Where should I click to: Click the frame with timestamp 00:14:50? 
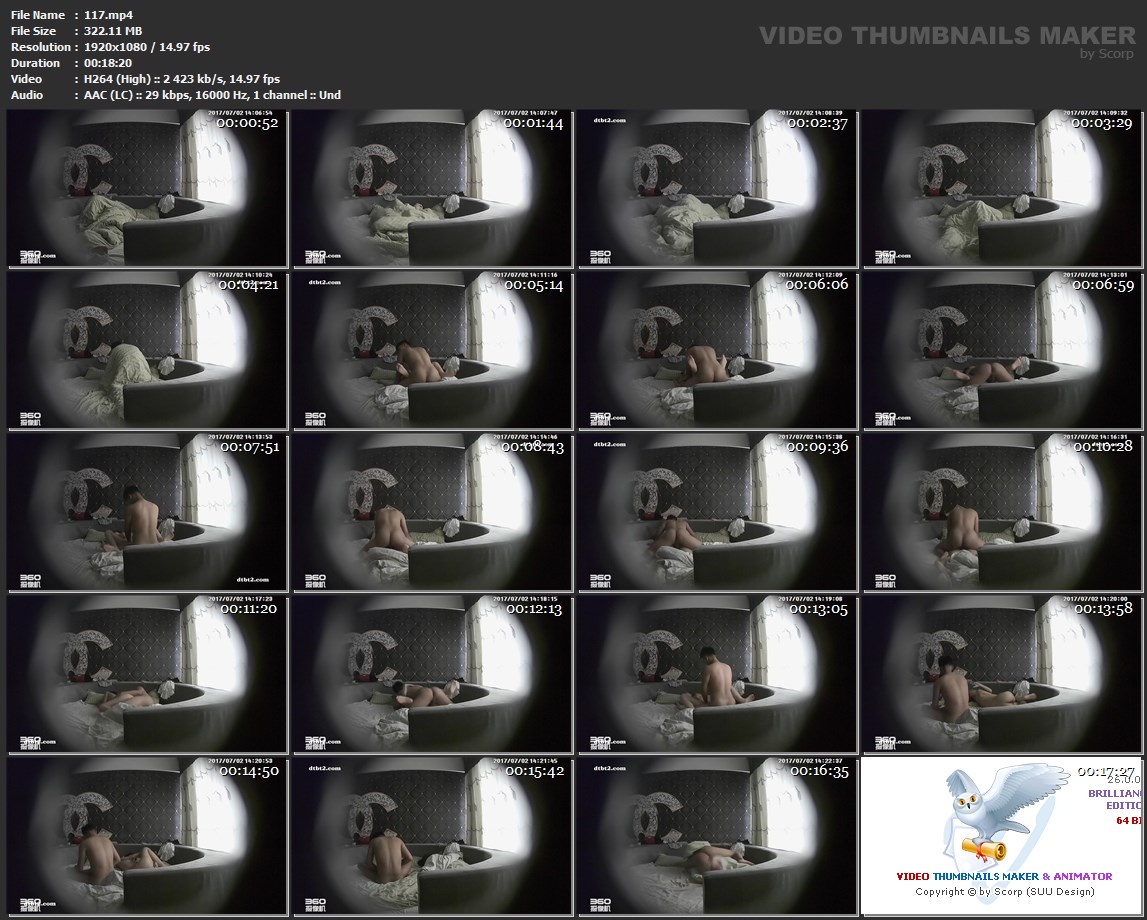pyautogui.click(x=147, y=837)
